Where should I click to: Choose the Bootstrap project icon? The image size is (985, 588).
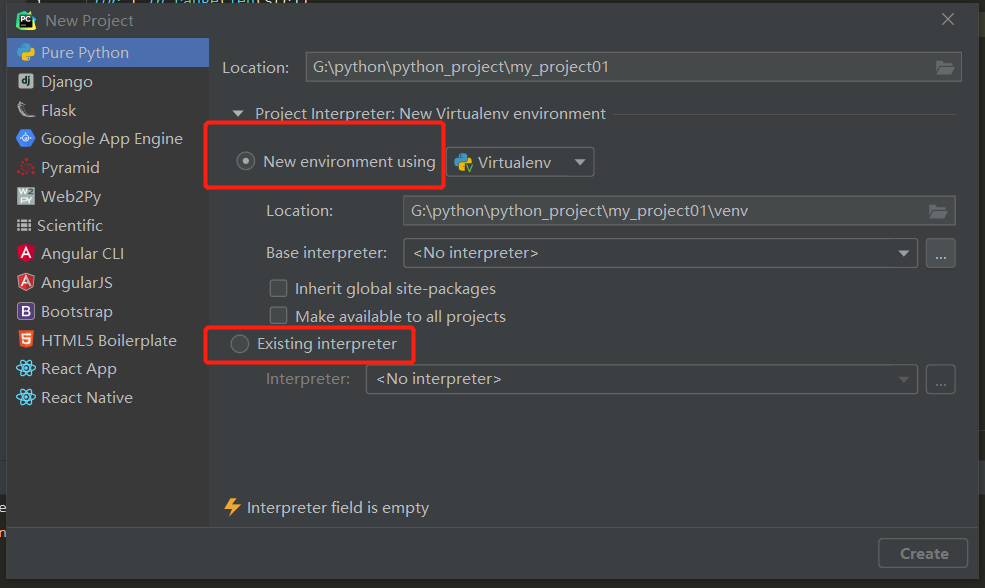pyautogui.click(x=26, y=311)
